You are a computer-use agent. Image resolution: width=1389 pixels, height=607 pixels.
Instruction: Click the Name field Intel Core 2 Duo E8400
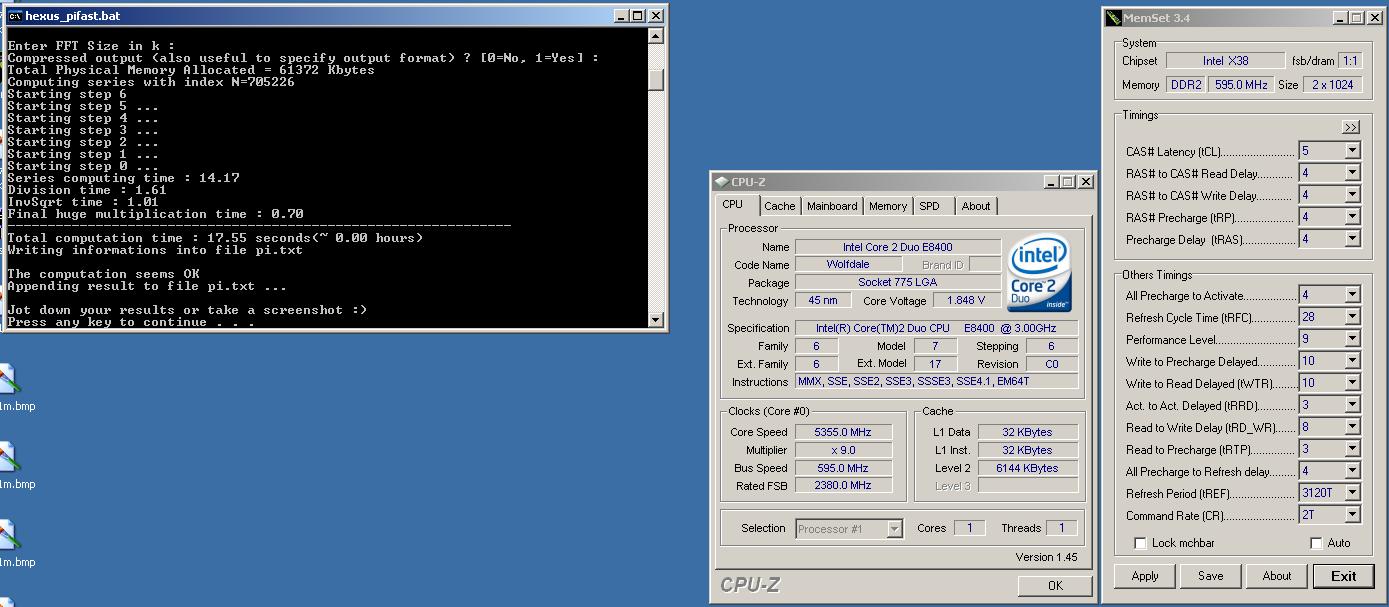point(898,247)
